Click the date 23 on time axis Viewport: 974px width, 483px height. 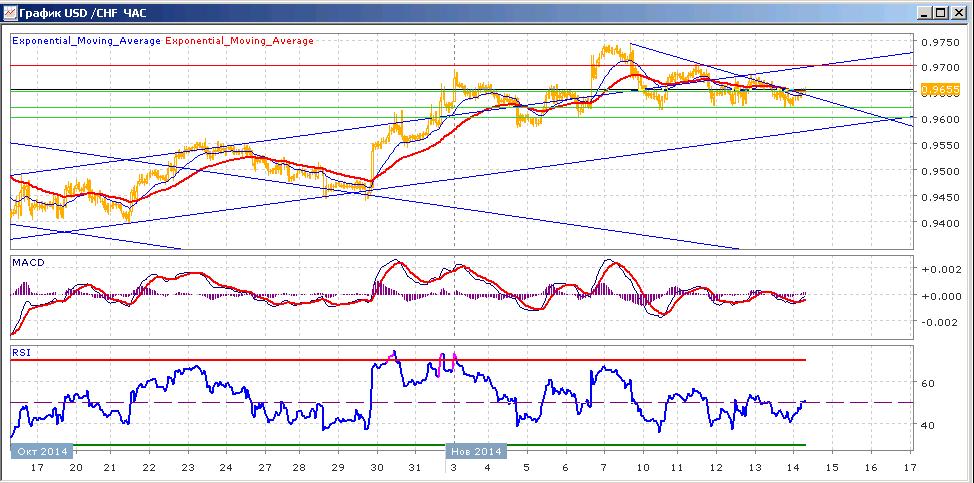coord(188,467)
